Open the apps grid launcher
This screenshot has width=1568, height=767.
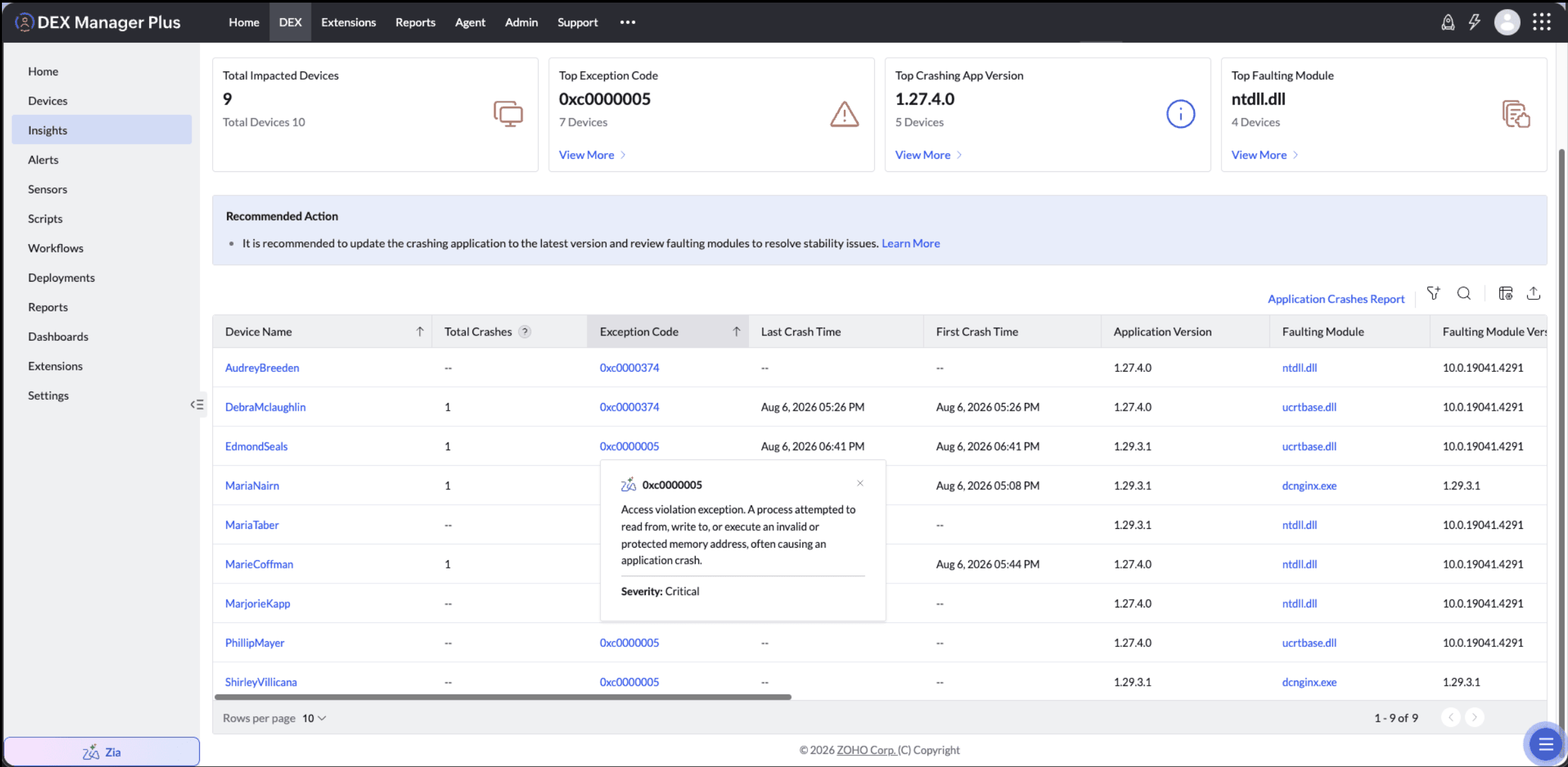(x=1541, y=23)
